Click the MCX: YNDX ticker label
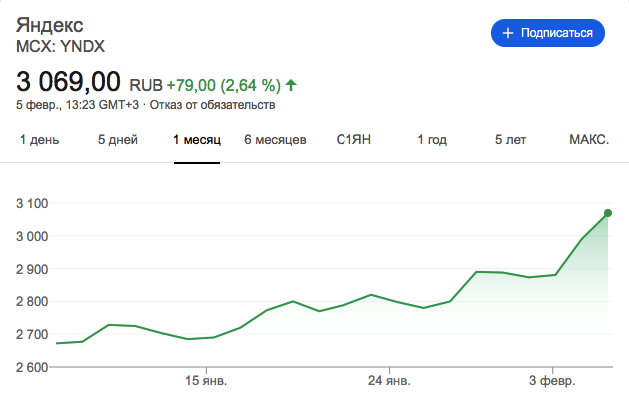Image resolution: width=629 pixels, height=398 pixels. [60, 47]
